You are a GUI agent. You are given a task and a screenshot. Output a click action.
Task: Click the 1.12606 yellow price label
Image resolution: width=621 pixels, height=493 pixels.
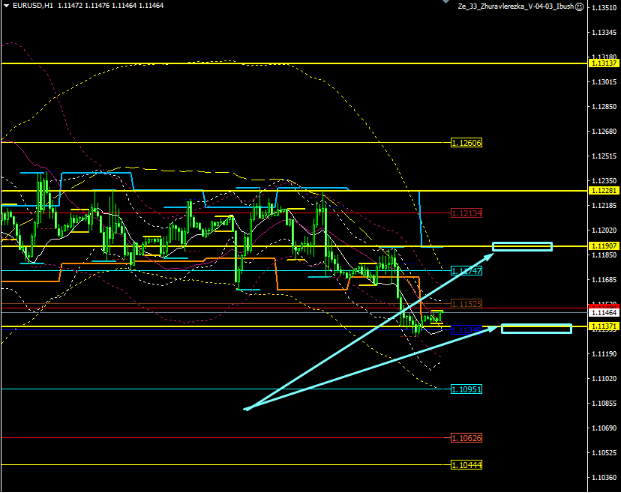(x=466, y=143)
